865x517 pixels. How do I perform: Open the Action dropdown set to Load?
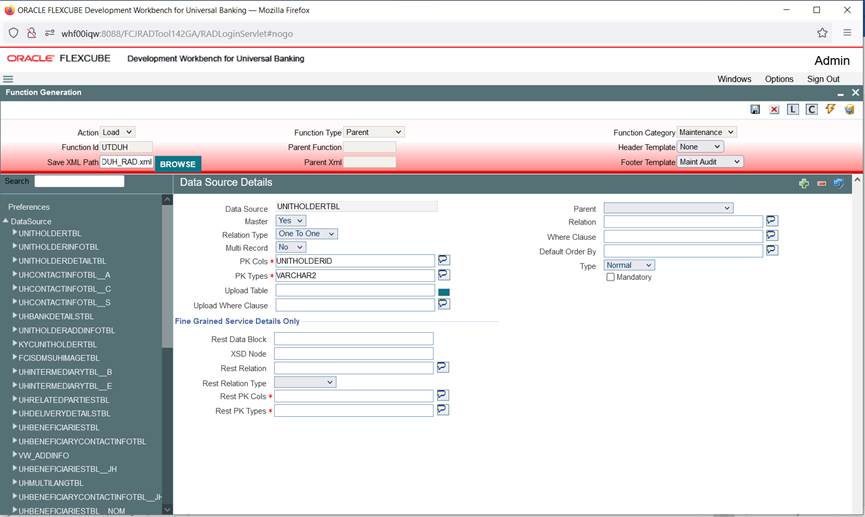[x=117, y=132]
